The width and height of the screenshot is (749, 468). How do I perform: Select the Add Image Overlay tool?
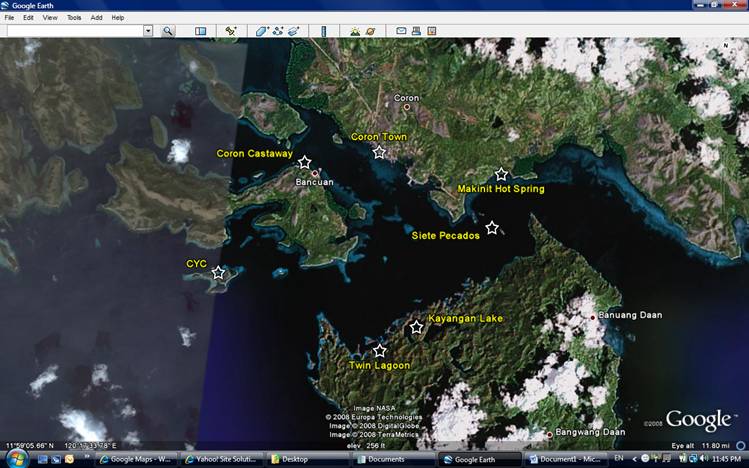pos(293,31)
